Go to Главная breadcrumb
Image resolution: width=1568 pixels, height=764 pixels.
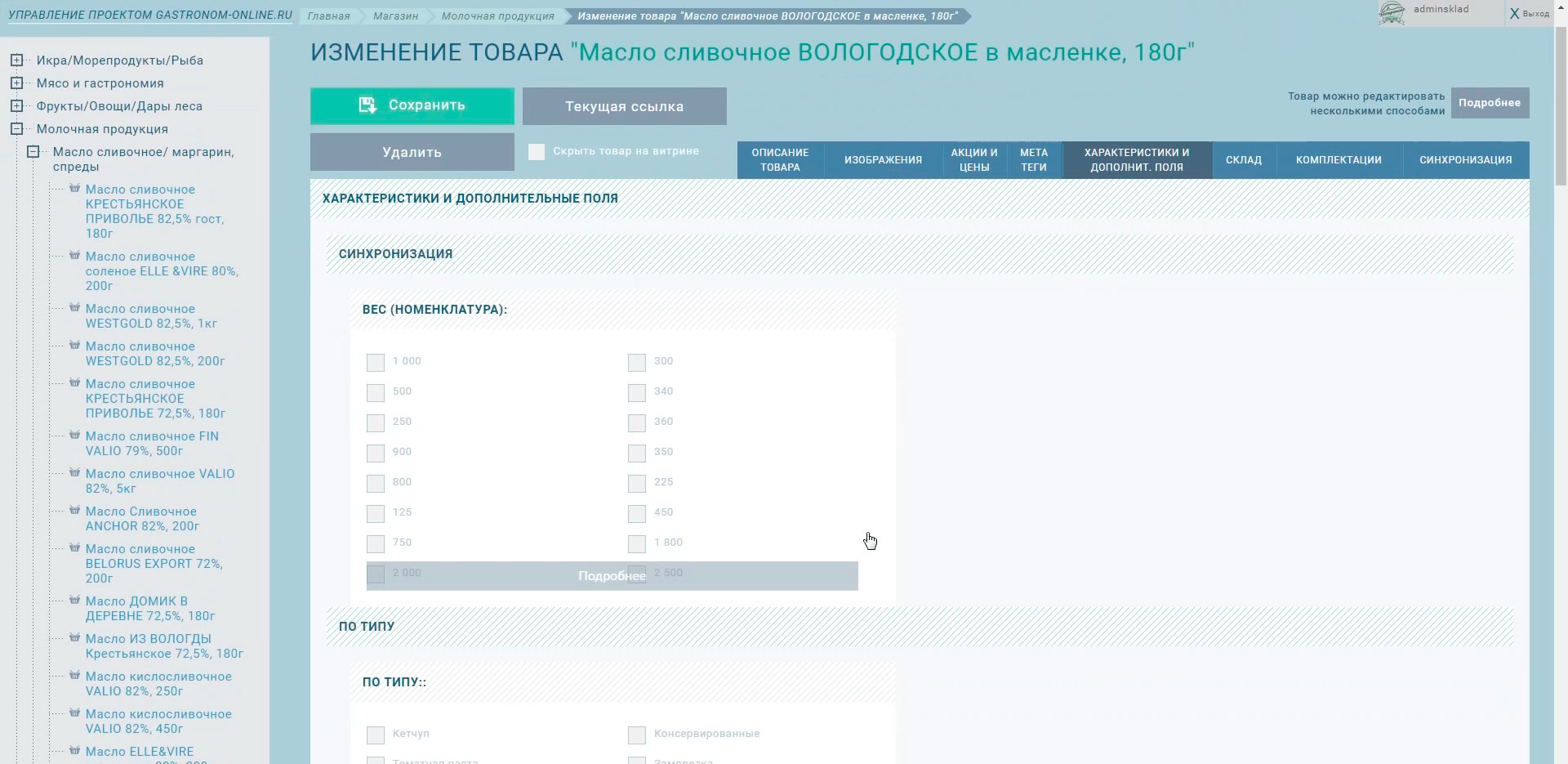pyautogui.click(x=329, y=16)
